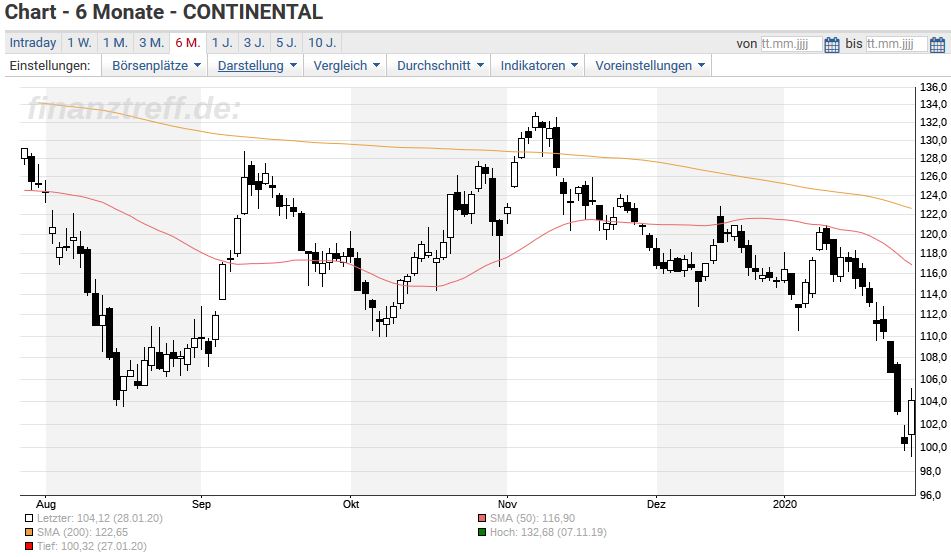Click the 'Letzter: 104,12 (28.01.20)' legend text

coord(99,519)
